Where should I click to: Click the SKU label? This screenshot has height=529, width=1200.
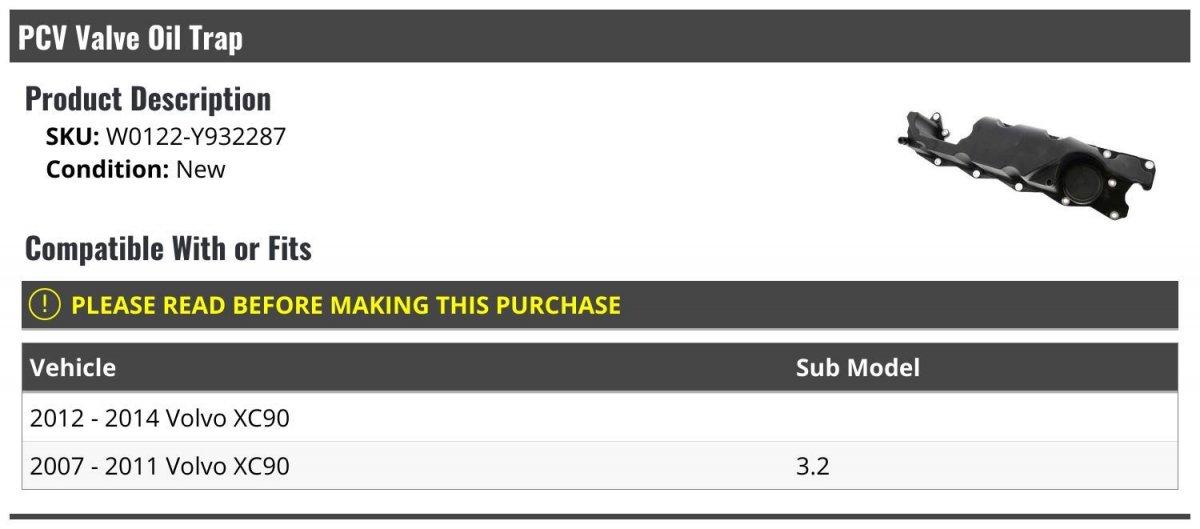pyautogui.click(x=73, y=136)
